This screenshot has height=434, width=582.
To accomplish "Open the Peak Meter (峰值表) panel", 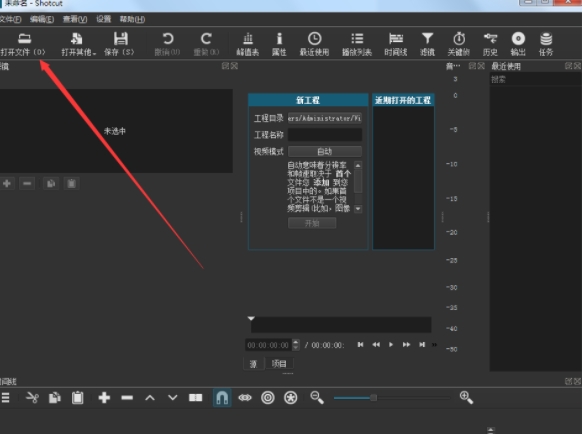I will pyautogui.click(x=248, y=44).
